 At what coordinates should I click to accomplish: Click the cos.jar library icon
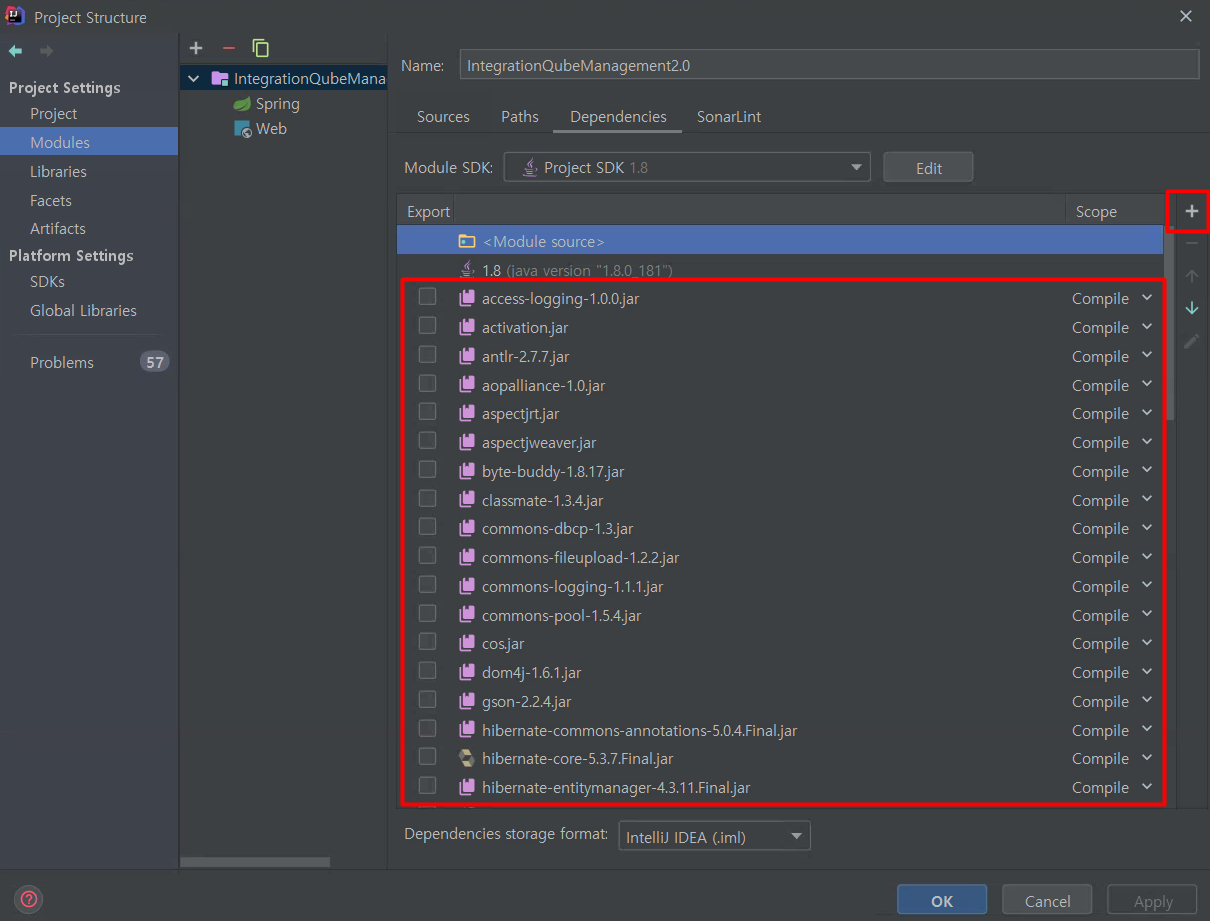[466, 644]
